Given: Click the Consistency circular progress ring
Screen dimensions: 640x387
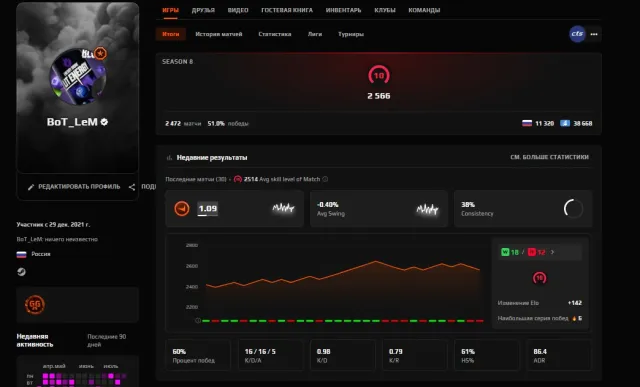Looking at the screenshot, I should click(573, 209).
